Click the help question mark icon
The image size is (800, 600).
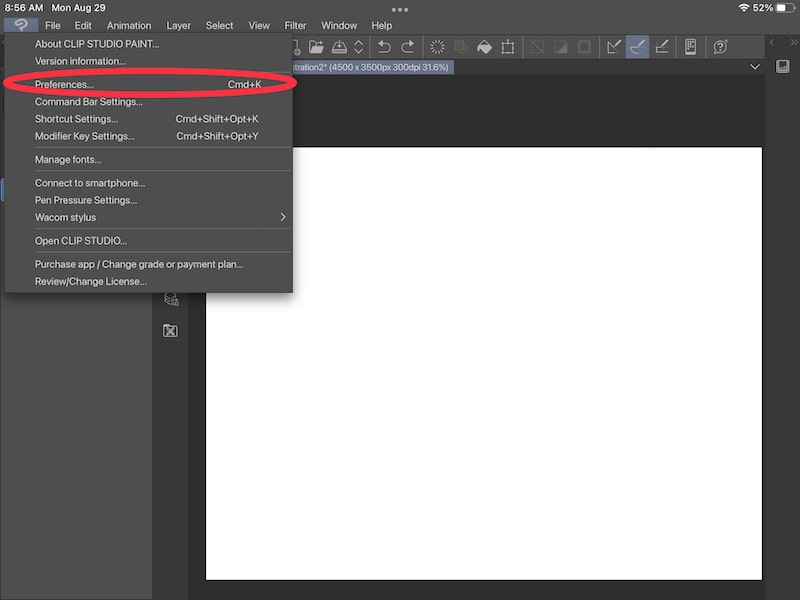point(719,46)
